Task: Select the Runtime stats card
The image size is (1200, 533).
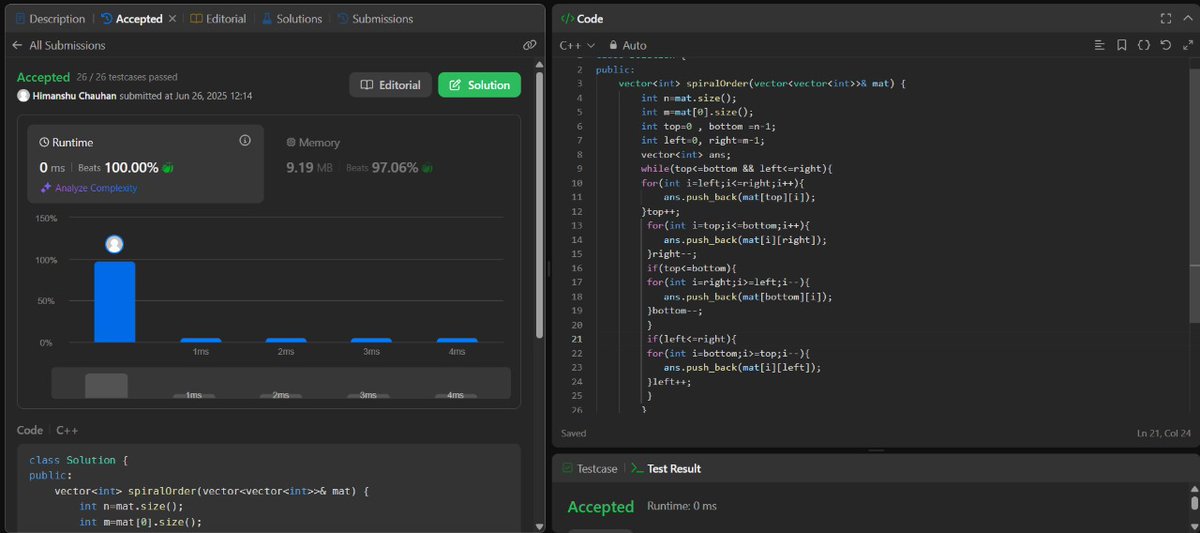Action: pyautogui.click(x=146, y=164)
